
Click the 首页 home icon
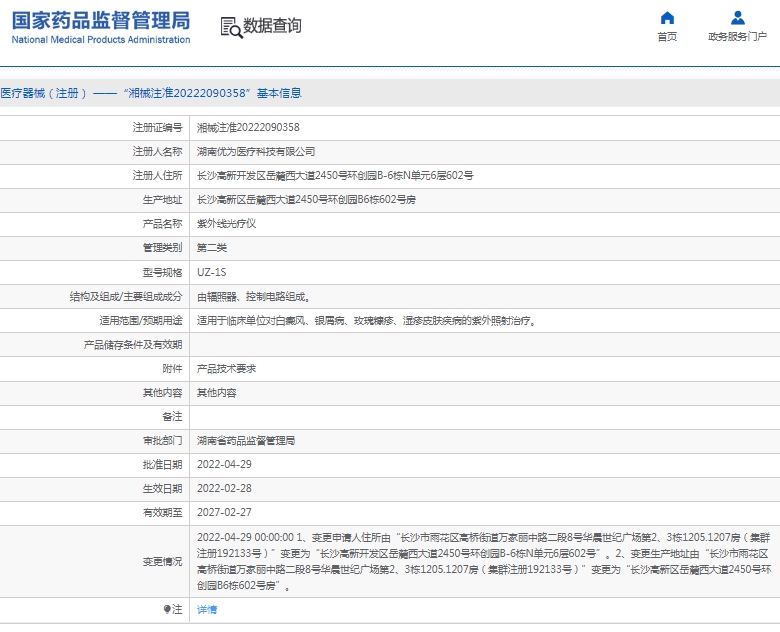click(x=667, y=18)
